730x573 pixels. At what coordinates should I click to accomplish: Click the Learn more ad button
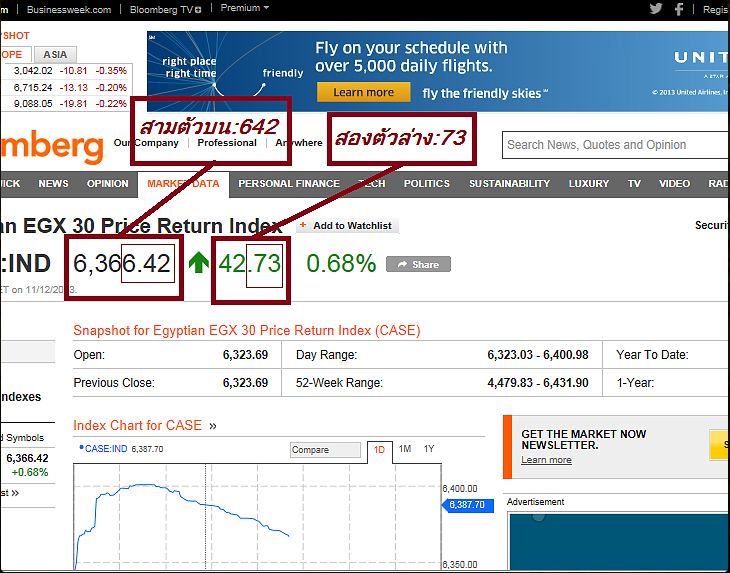[364, 92]
